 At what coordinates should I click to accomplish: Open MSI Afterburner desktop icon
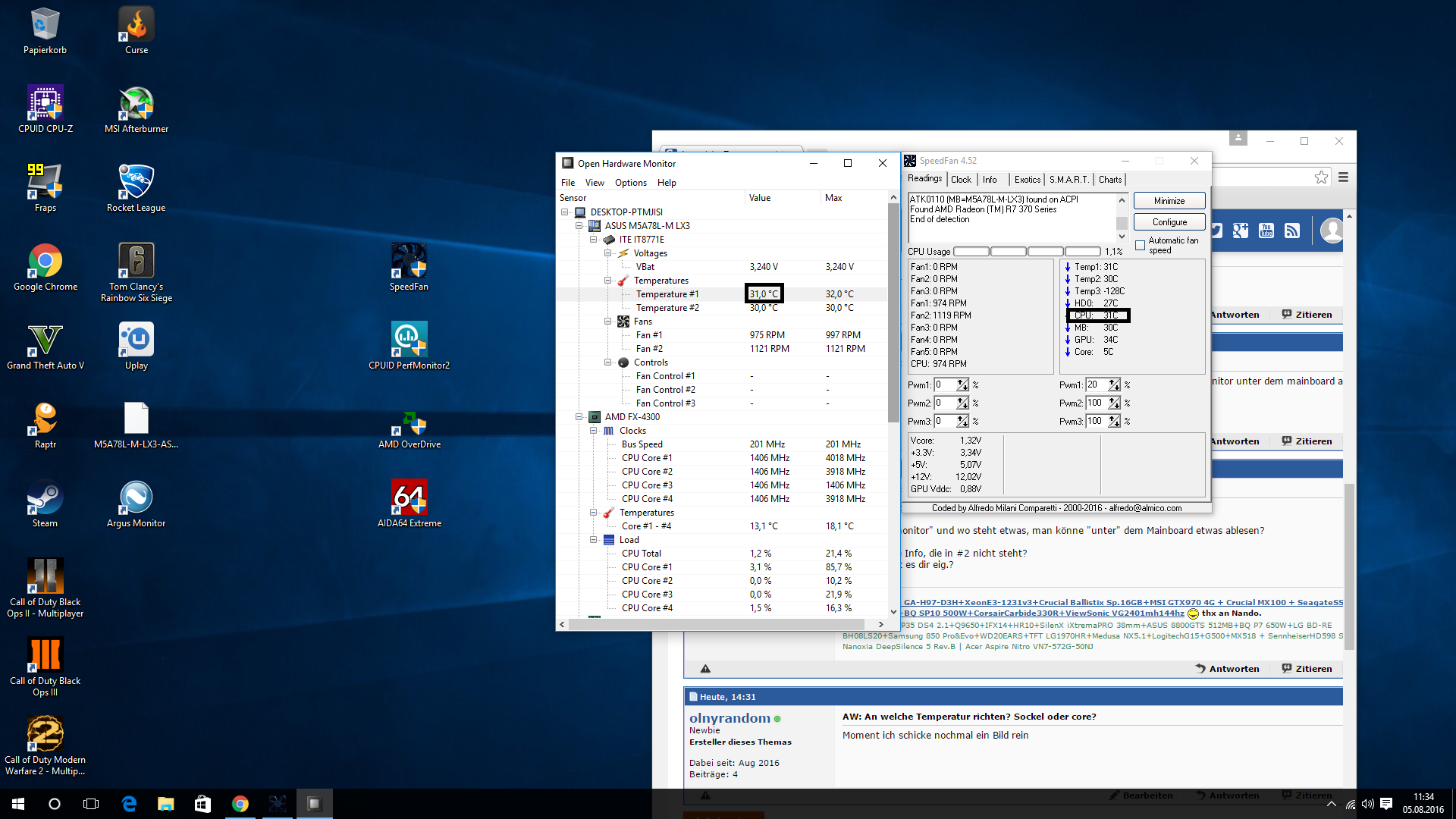pyautogui.click(x=136, y=104)
